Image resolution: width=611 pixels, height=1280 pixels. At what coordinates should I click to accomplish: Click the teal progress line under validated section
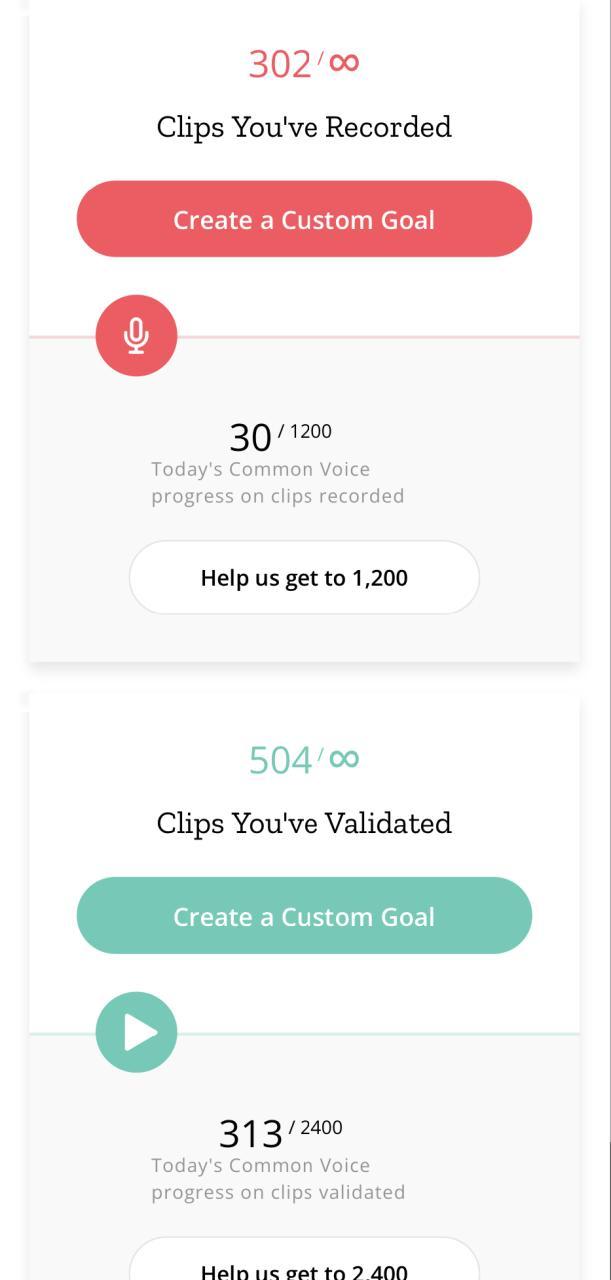click(x=380, y=1033)
